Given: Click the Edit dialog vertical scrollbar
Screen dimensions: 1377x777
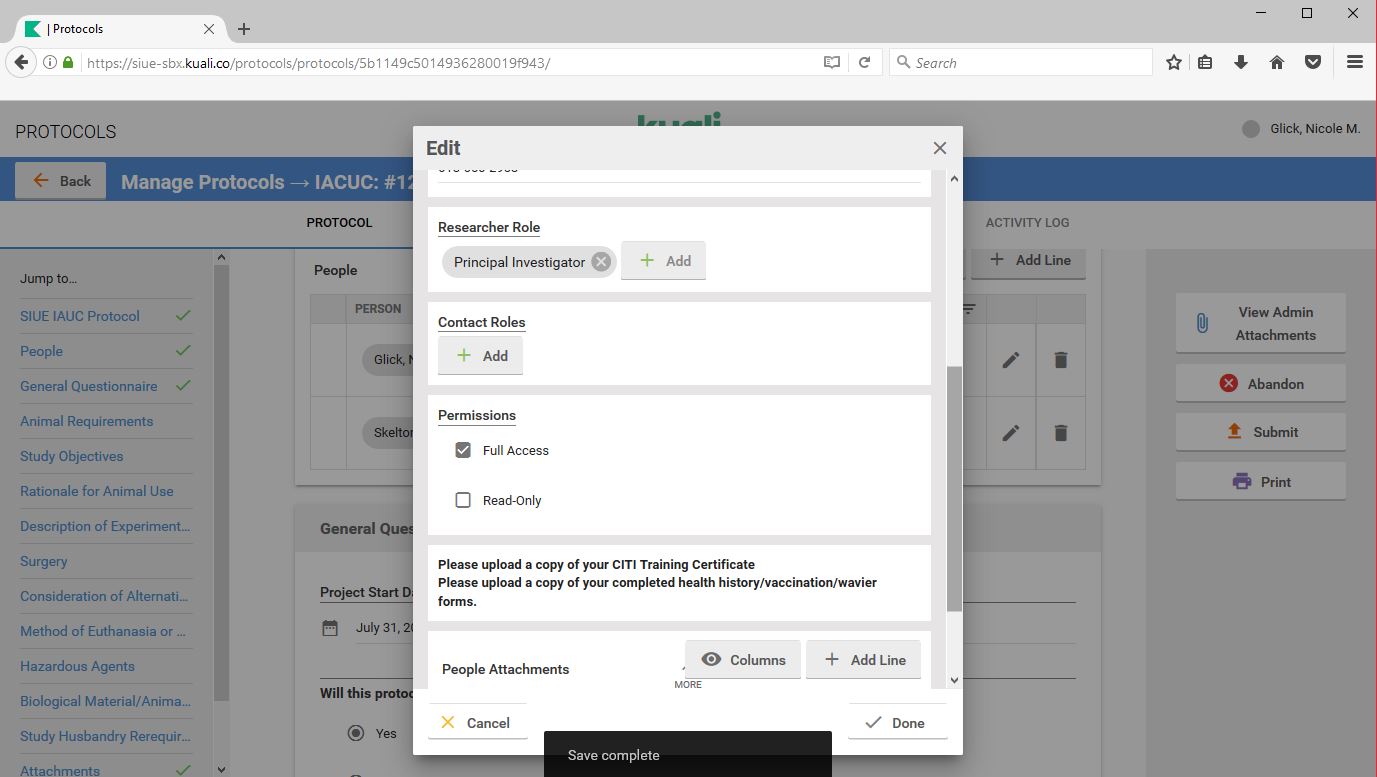Looking at the screenshot, I should click(x=954, y=488).
